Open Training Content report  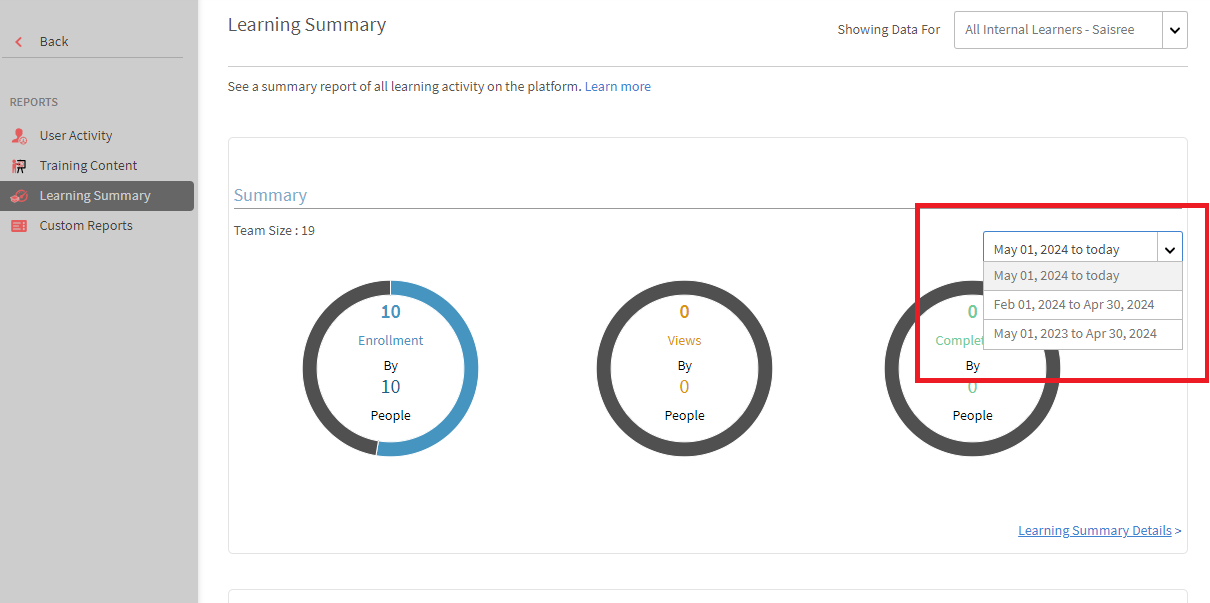coord(88,166)
